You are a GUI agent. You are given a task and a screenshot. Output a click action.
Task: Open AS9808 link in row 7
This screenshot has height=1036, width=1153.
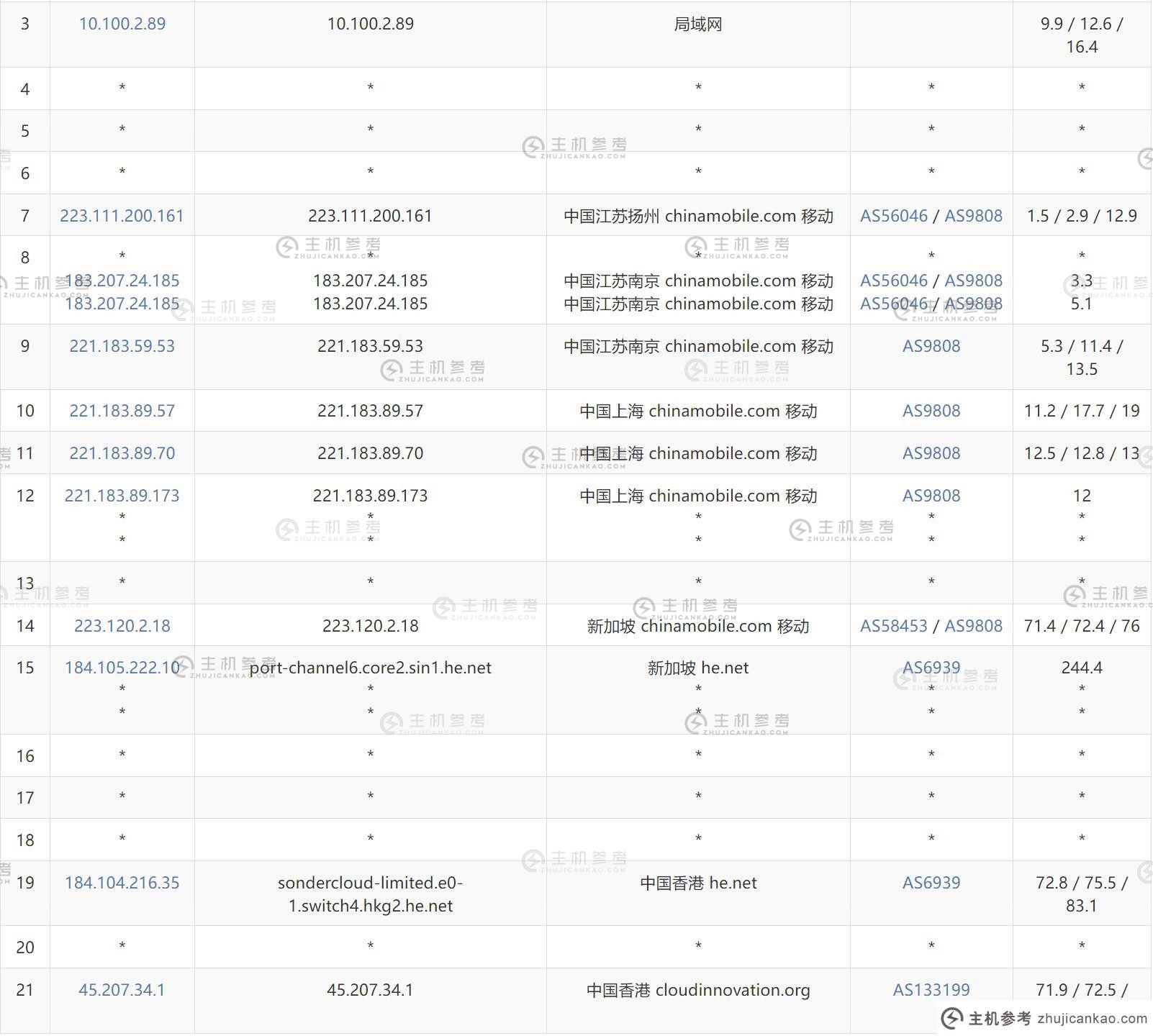[973, 216]
